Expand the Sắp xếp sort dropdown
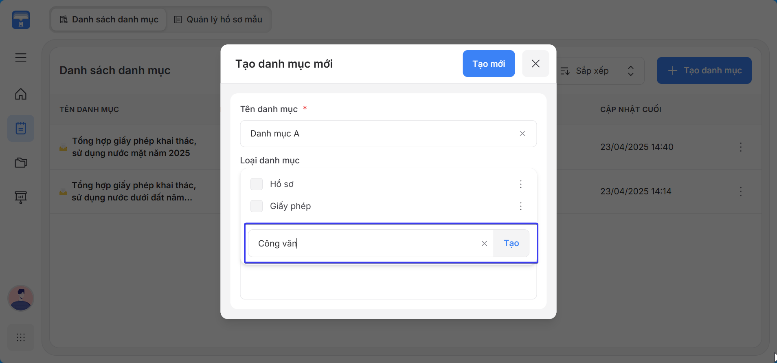 click(598, 71)
